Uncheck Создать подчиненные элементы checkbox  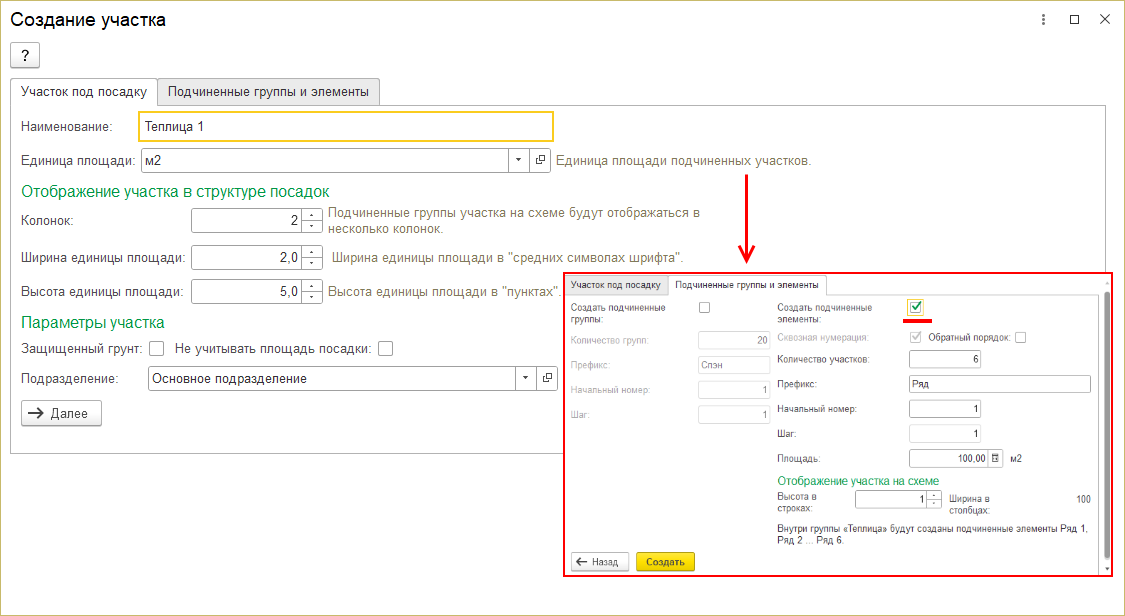coord(915,308)
